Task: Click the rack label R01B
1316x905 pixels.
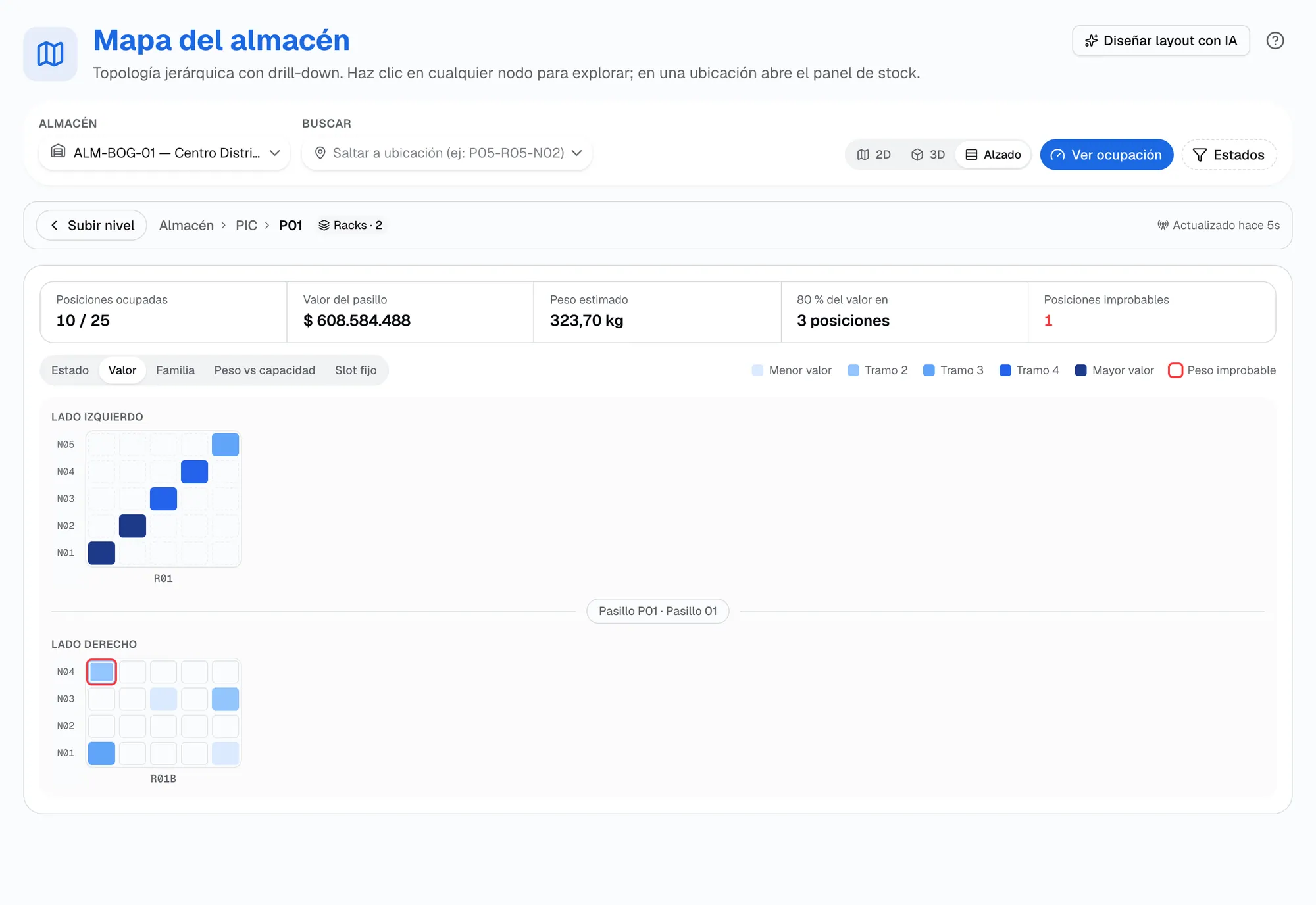Action: [163, 779]
